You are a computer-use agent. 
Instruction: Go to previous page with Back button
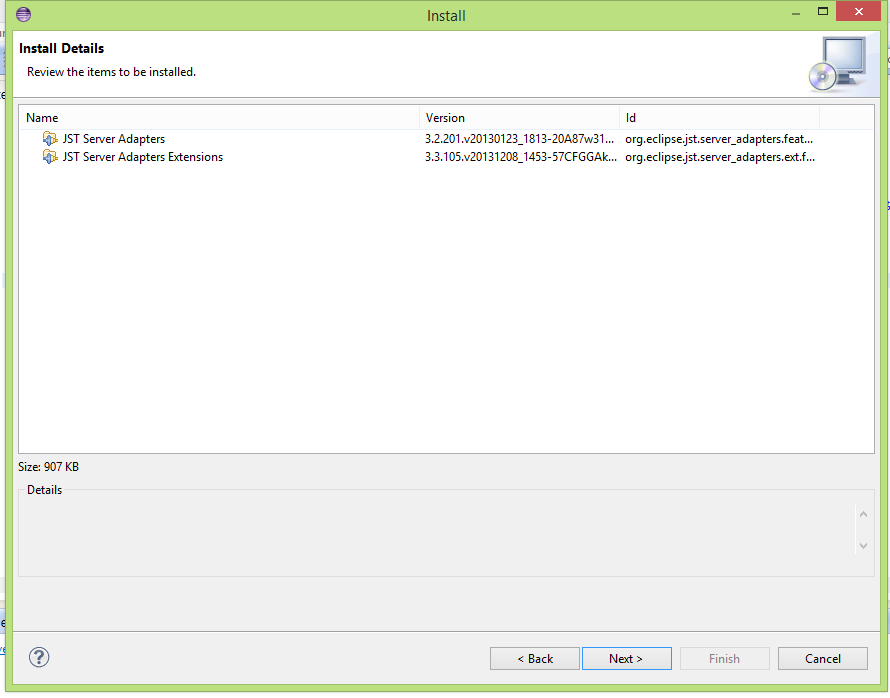click(535, 659)
